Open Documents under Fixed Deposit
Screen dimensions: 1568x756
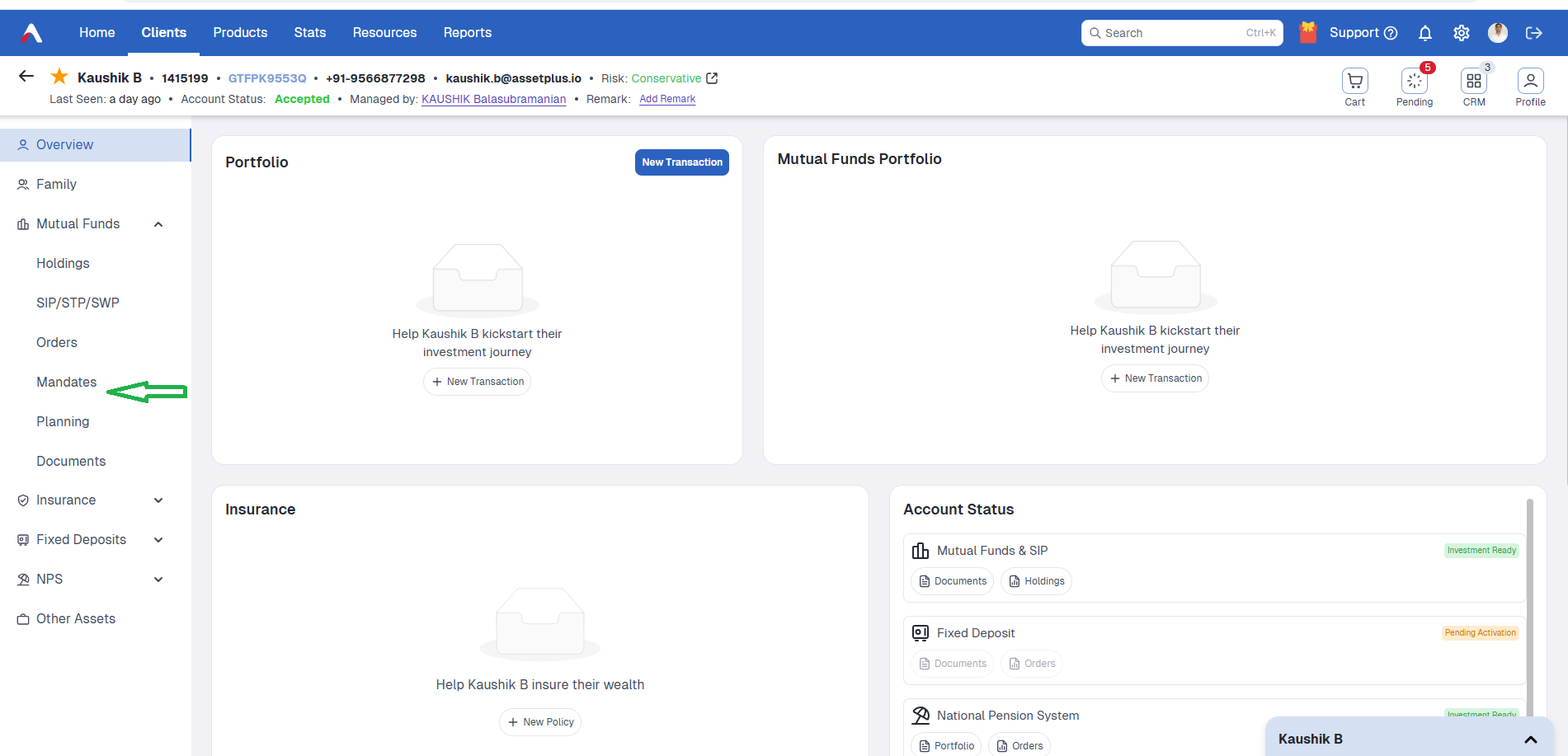(953, 664)
